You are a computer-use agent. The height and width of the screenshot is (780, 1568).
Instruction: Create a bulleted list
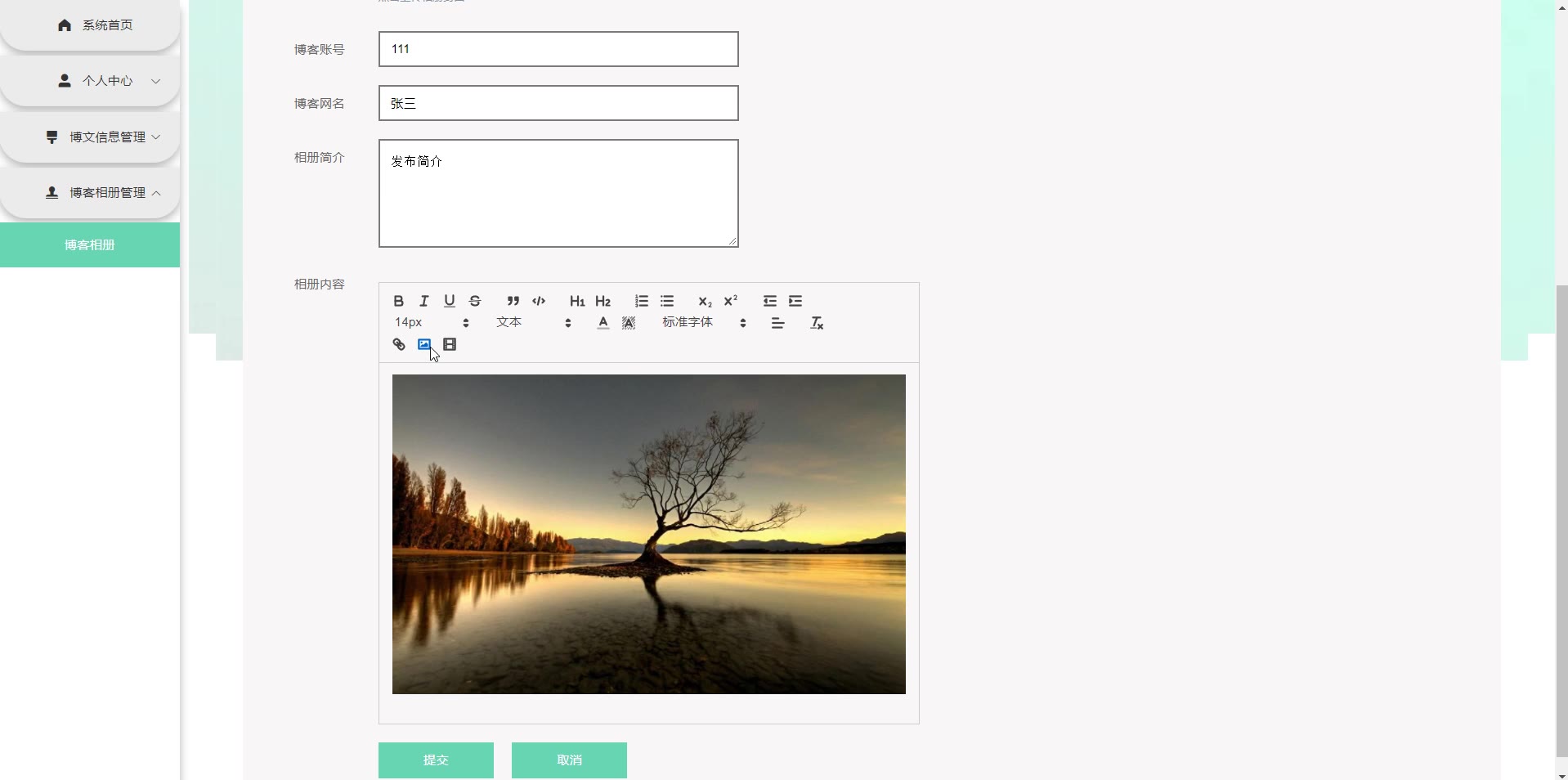click(x=667, y=301)
